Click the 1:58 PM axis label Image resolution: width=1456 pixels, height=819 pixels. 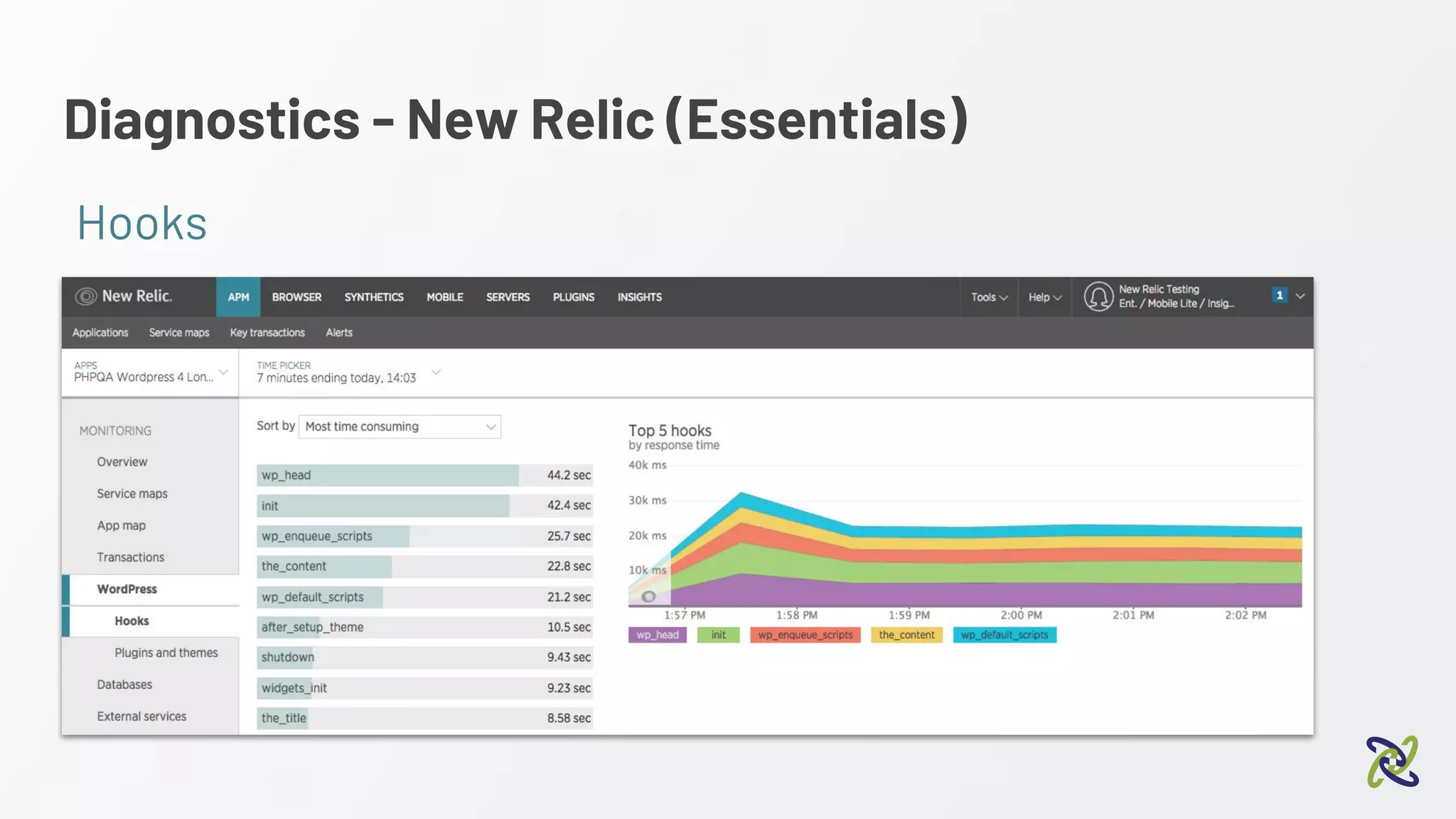[x=797, y=615]
